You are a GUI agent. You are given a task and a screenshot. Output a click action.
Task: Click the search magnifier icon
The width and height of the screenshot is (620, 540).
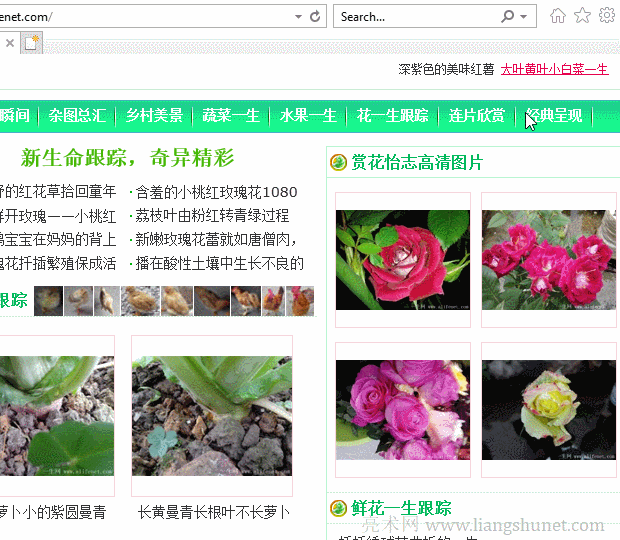click(508, 16)
